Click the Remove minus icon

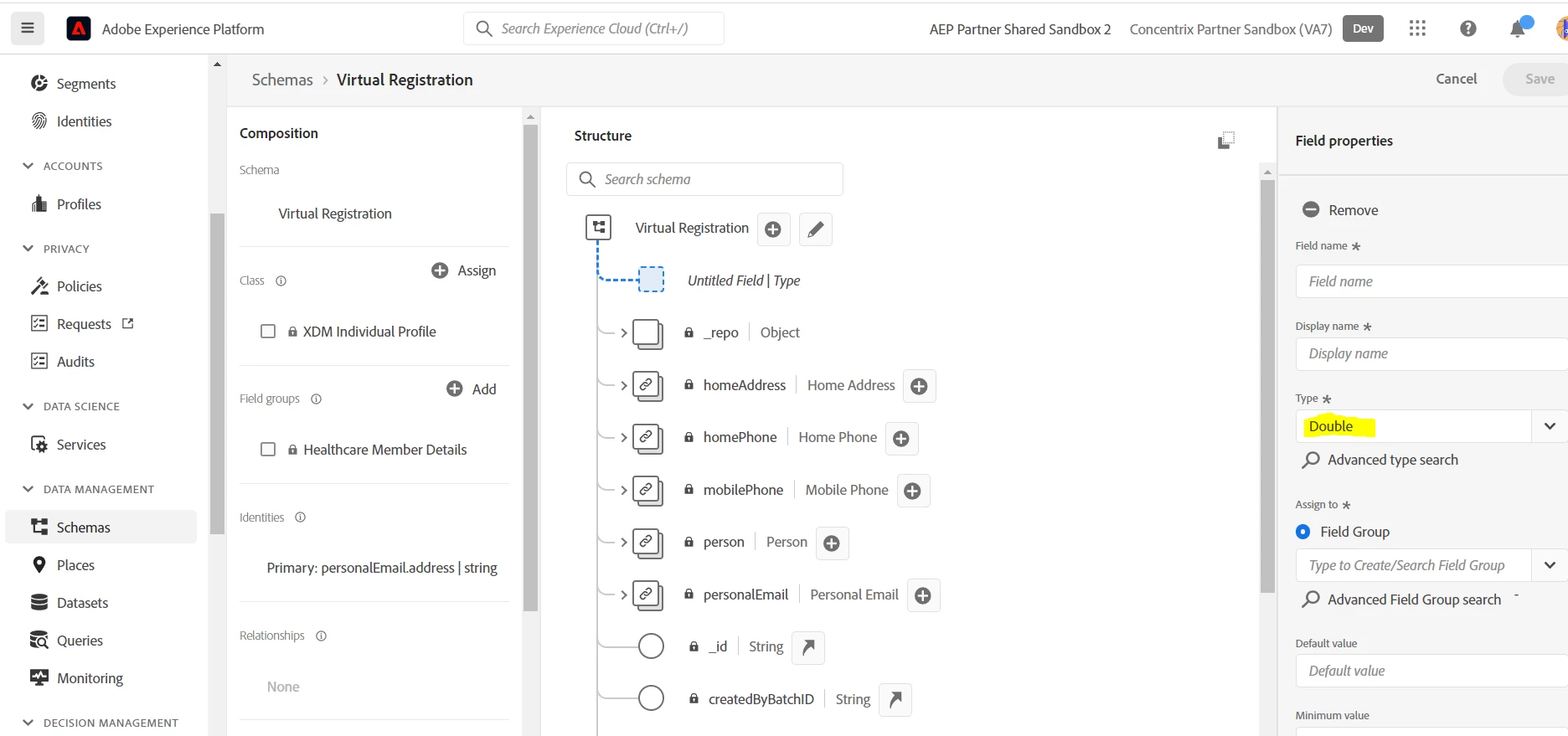[x=1311, y=210]
